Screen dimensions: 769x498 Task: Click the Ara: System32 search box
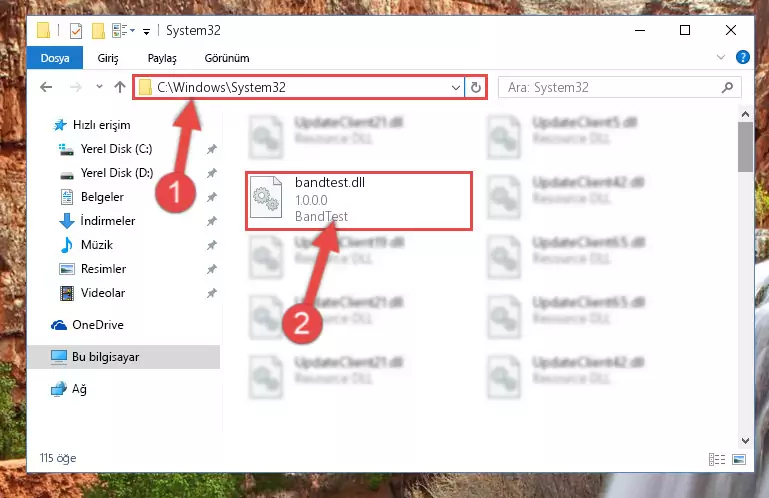point(620,88)
